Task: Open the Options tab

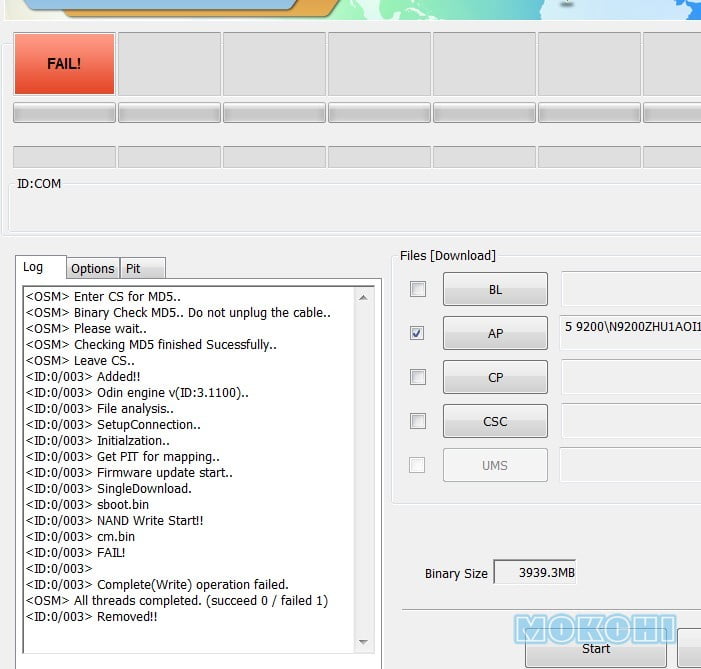Action: (x=93, y=268)
